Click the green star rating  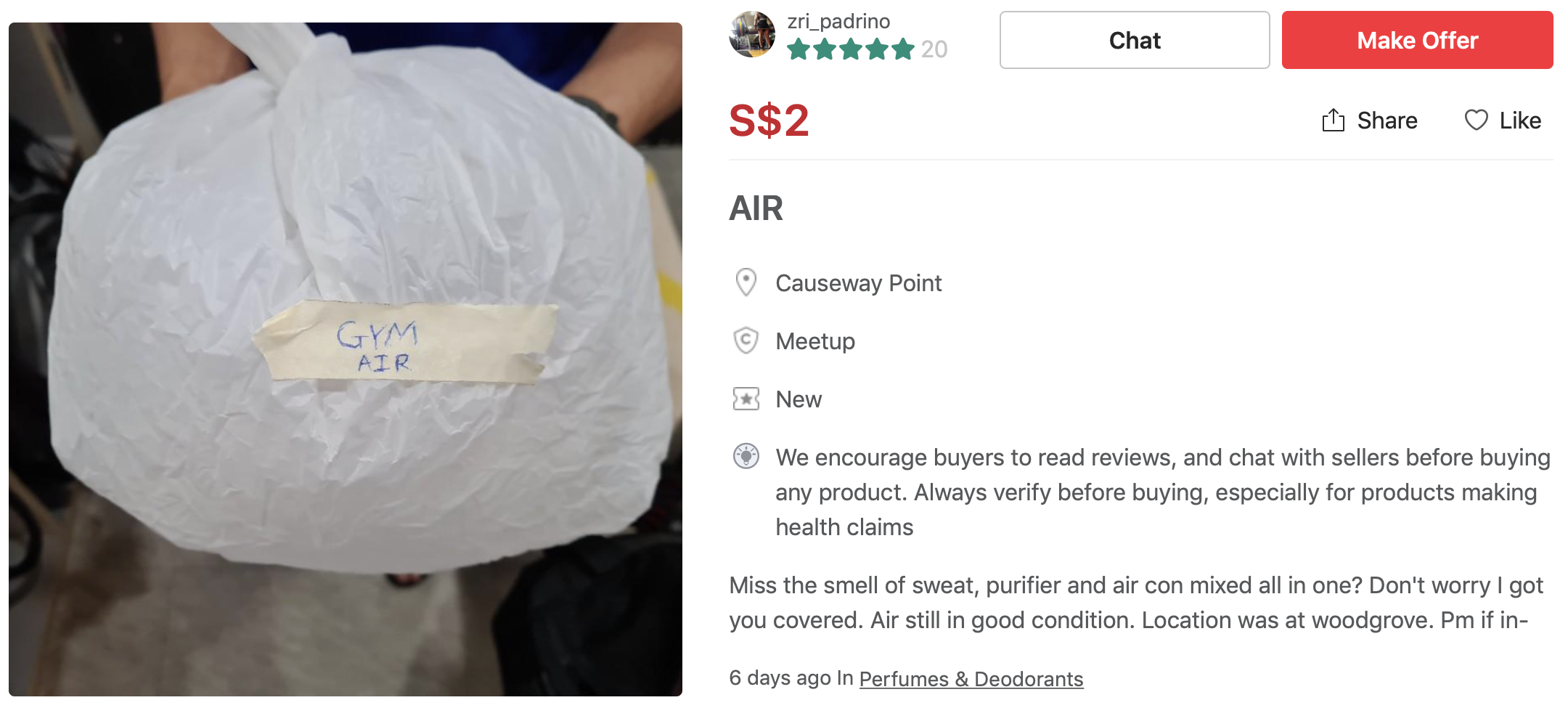click(850, 49)
